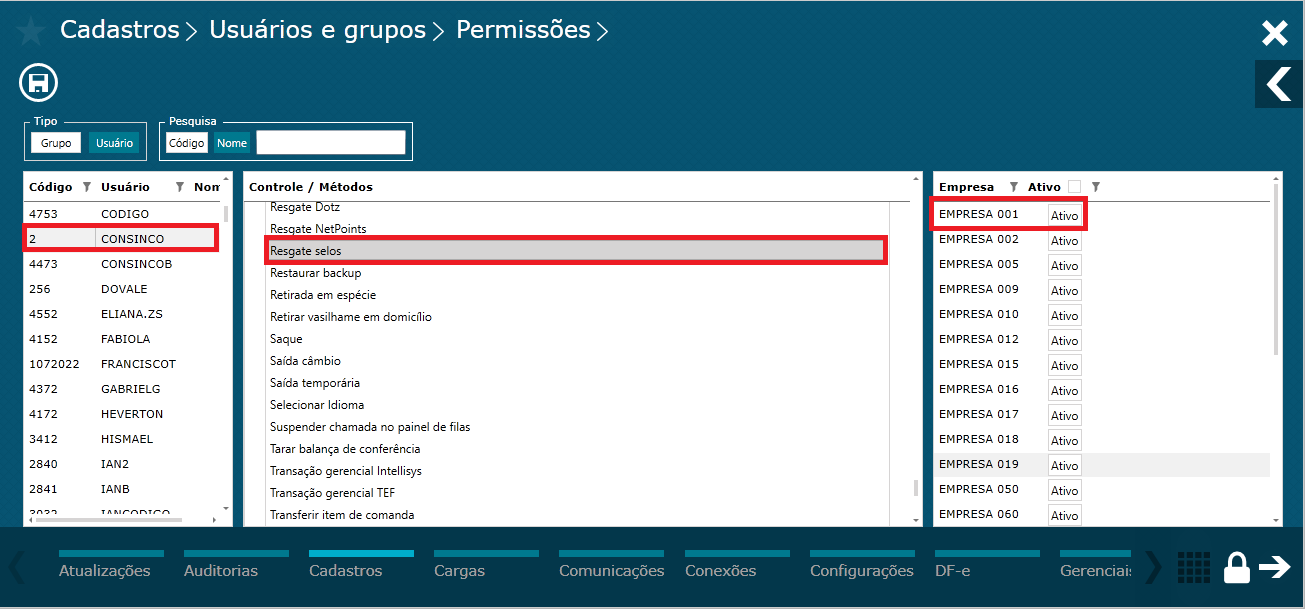
Task: Click Ativo button for EMPRESA 002
Action: 1064,240
